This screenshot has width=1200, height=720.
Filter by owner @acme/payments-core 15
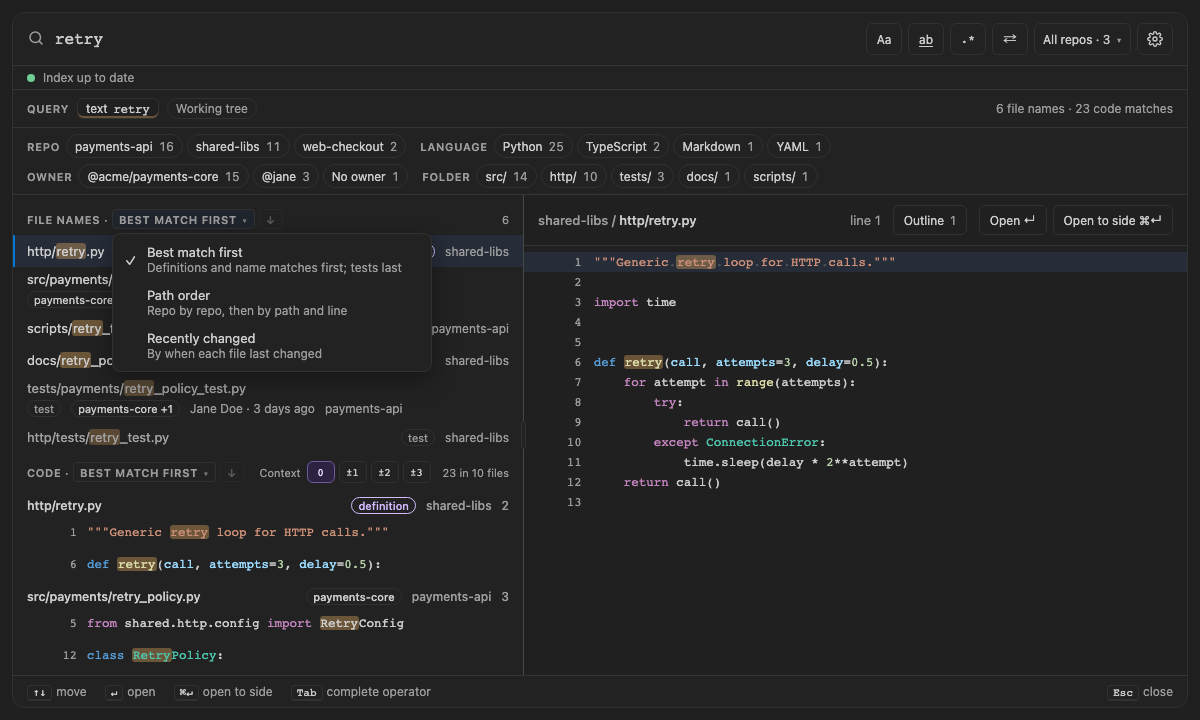click(x=164, y=177)
